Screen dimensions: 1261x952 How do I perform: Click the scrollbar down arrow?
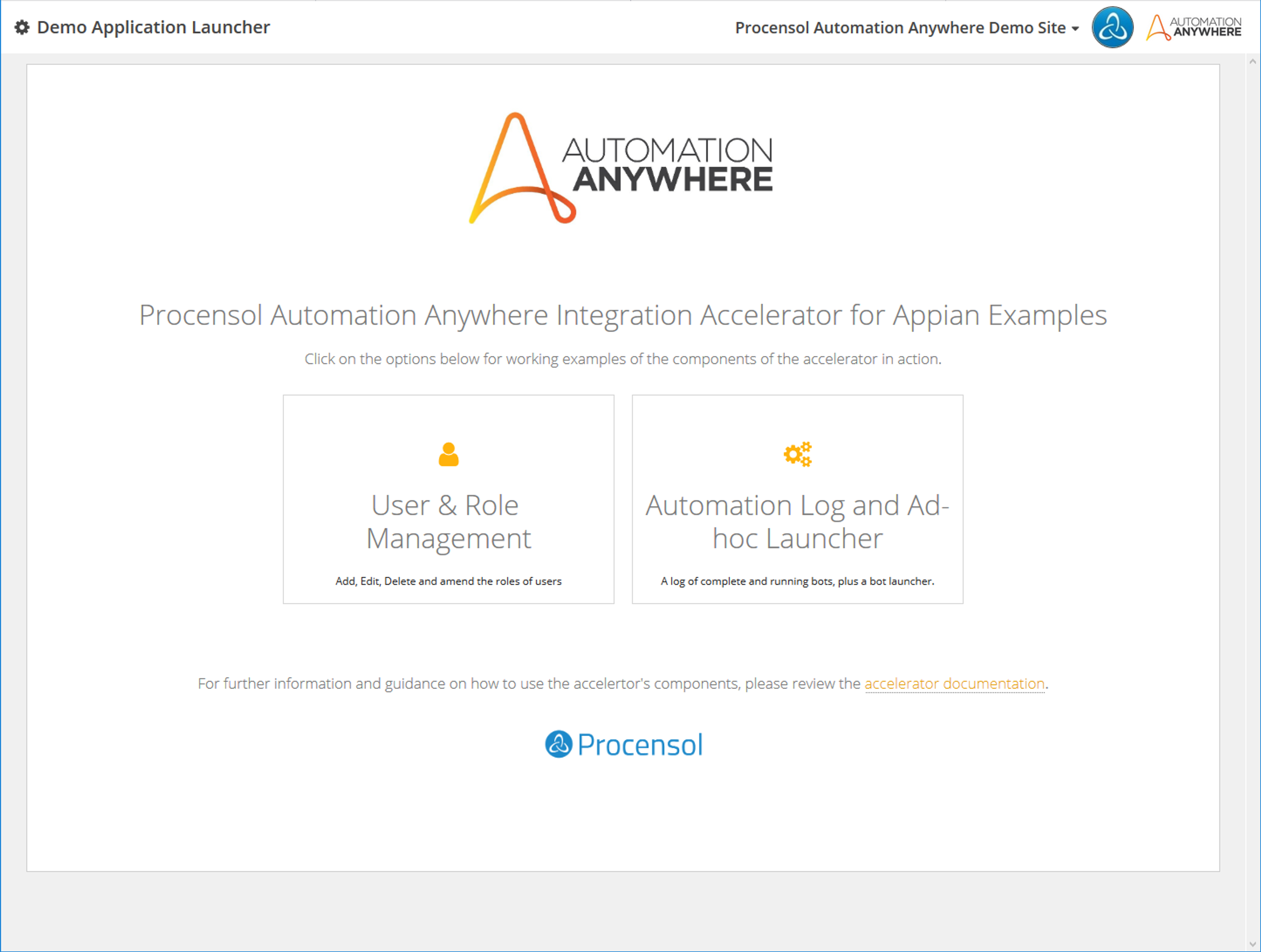point(1252,944)
